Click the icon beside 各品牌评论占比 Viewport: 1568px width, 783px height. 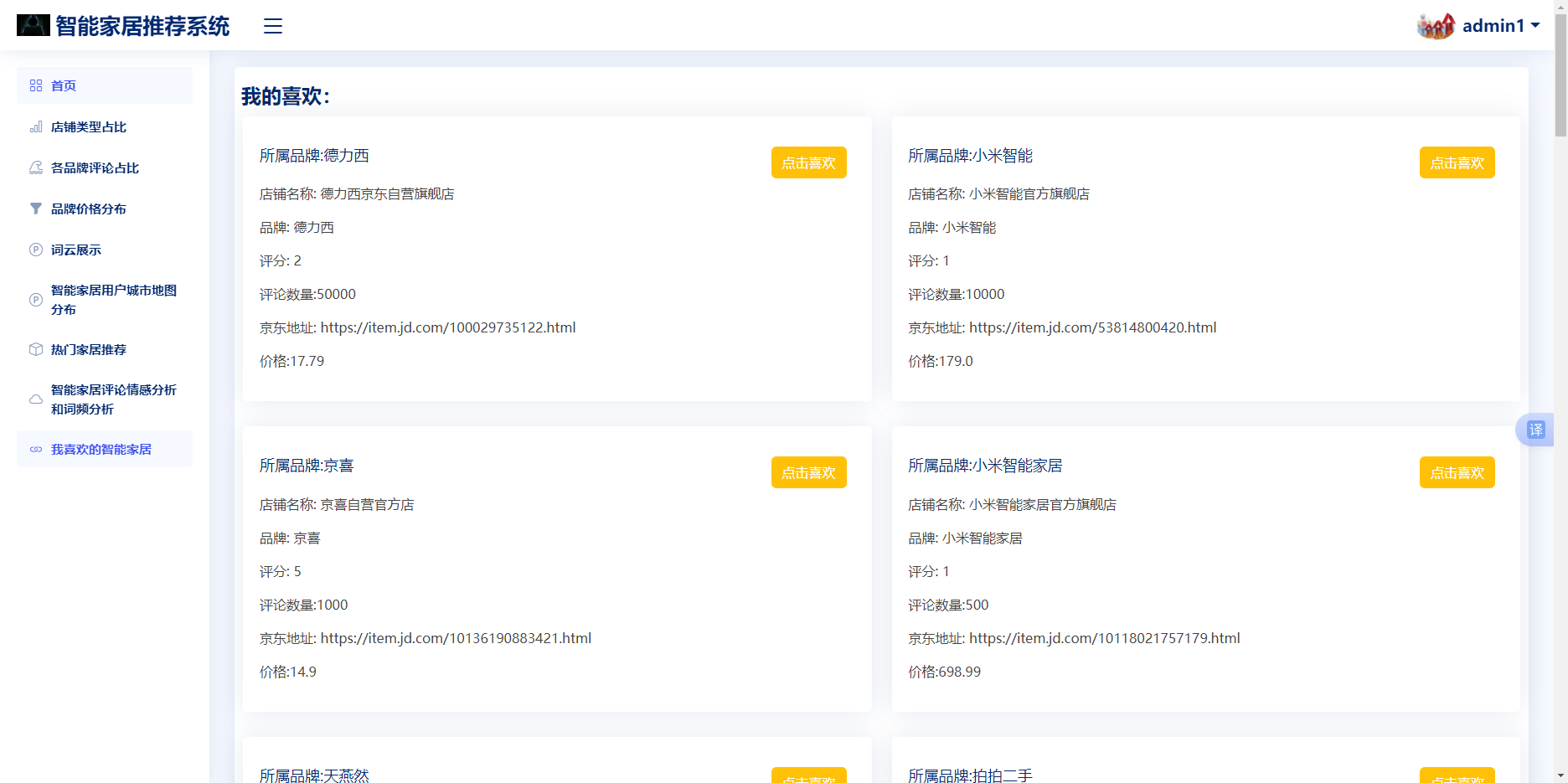point(36,167)
